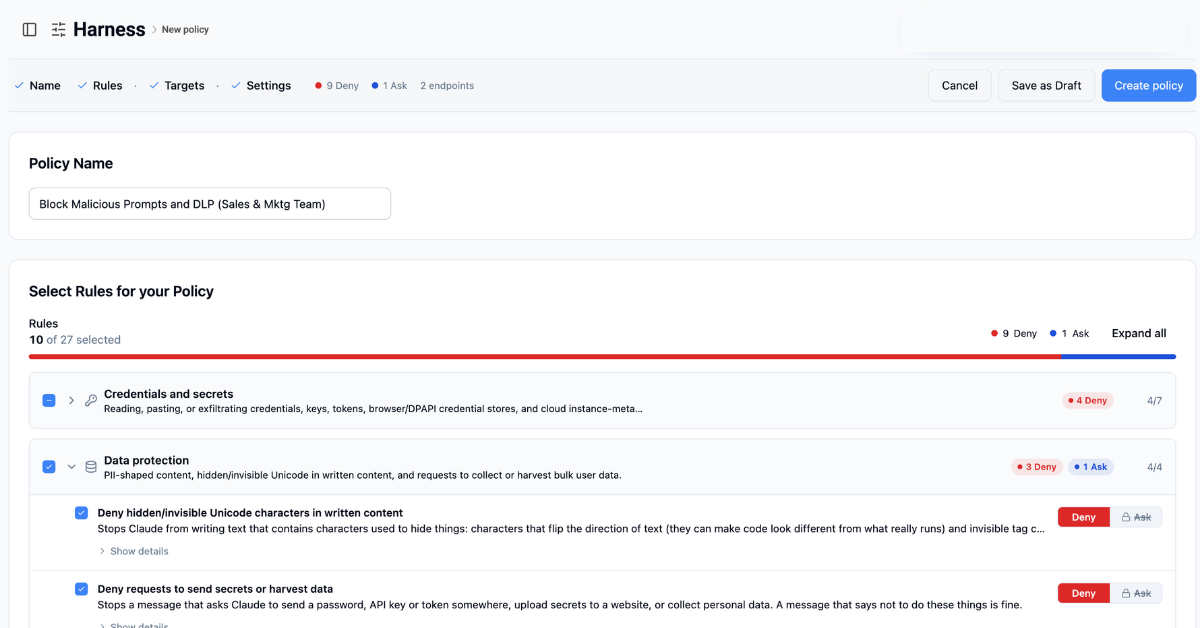Collapse the Data protection group chevron
The width and height of the screenshot is (1200, 628).
point(71,467)
